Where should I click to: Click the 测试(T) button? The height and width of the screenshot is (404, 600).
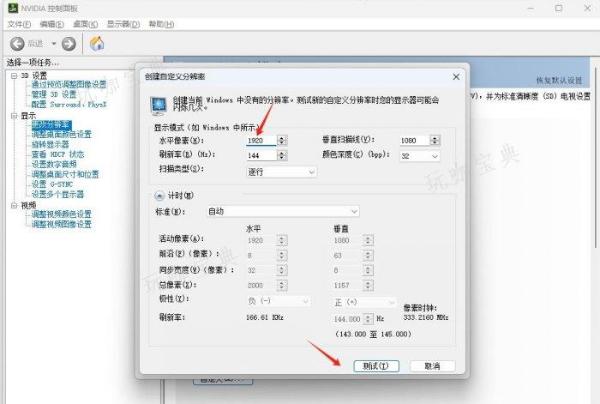[376, 366]
